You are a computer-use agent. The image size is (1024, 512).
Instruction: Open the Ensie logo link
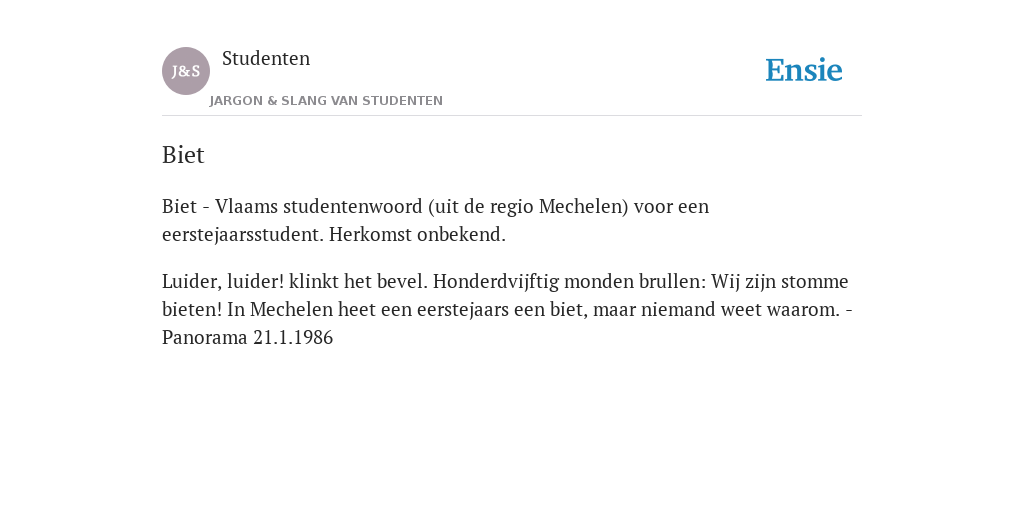[x=804, y=70]
